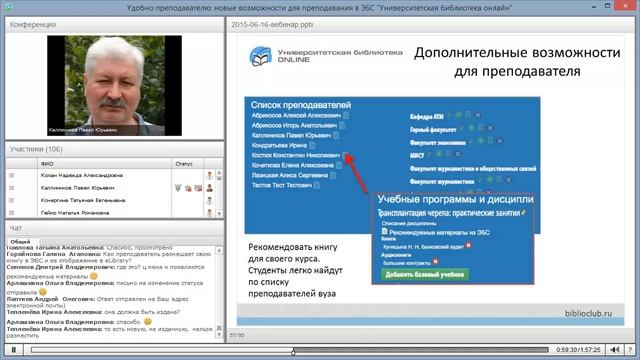Click the playback time 0:59:30/1:57:25

pos(578,350)
